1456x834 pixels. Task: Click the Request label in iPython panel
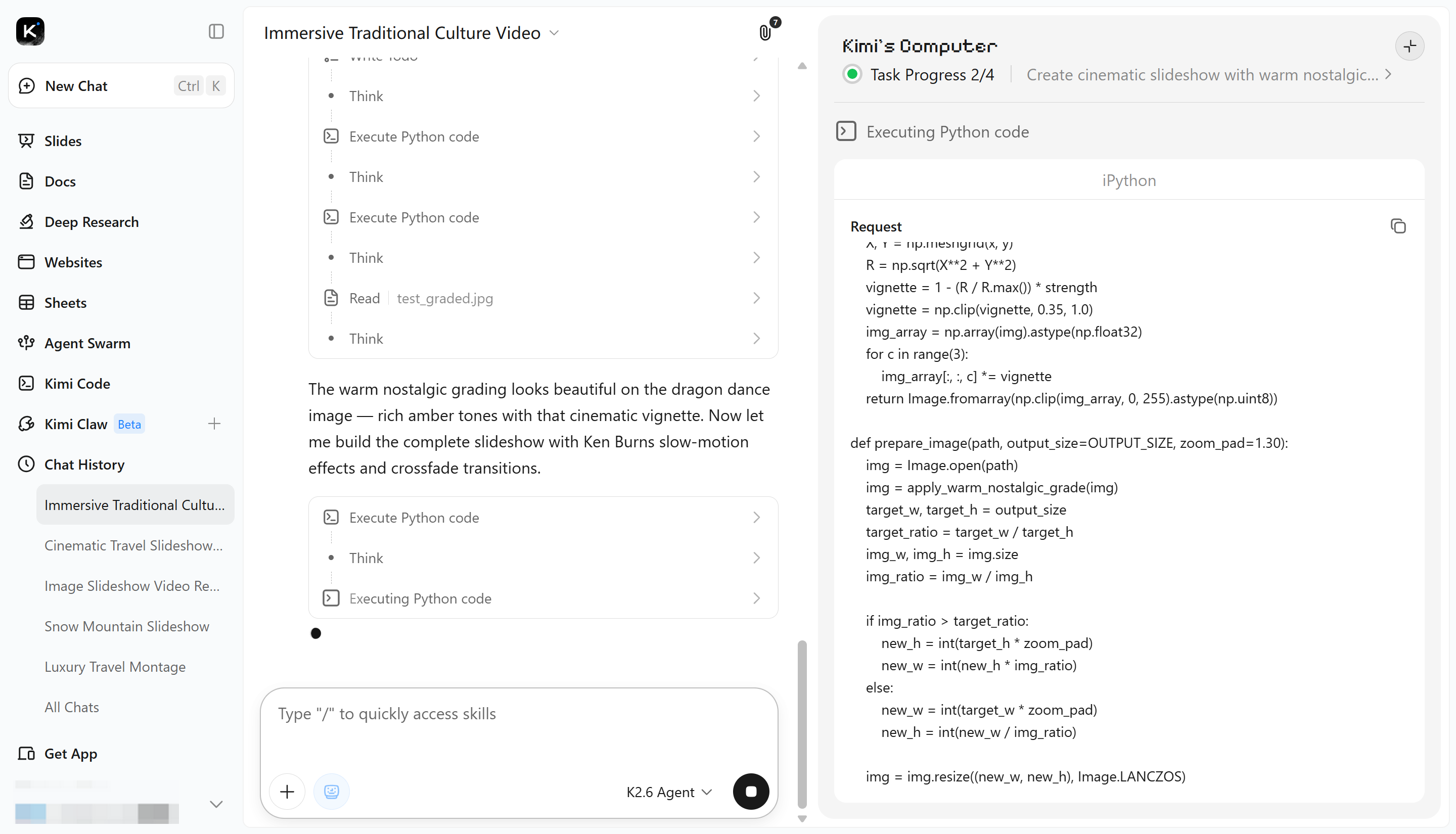click(876, 227)
